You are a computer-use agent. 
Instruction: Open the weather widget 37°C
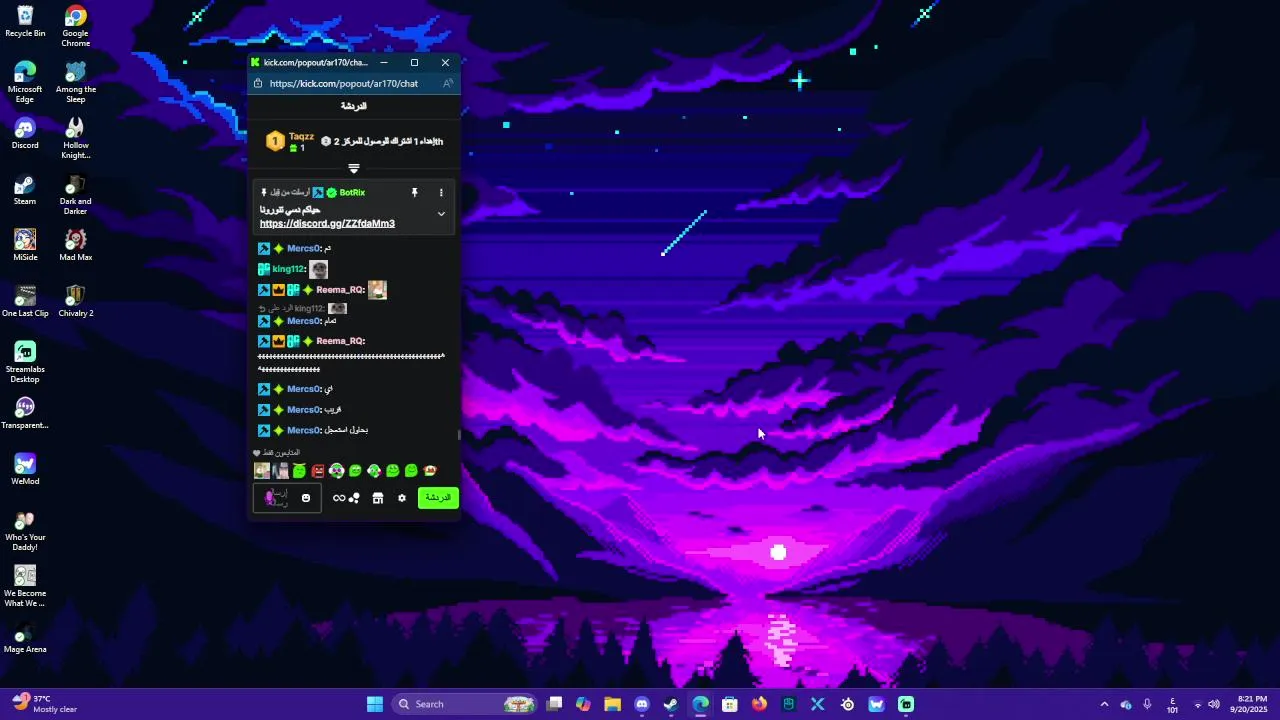[x=46, y=704]
